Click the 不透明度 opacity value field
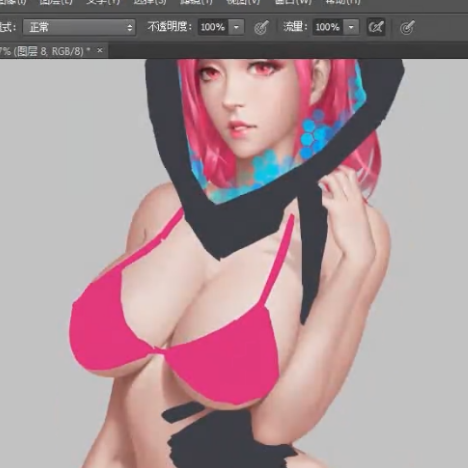Image resolution: width=468 pixels, height=468 pixels. click(213, 27)
